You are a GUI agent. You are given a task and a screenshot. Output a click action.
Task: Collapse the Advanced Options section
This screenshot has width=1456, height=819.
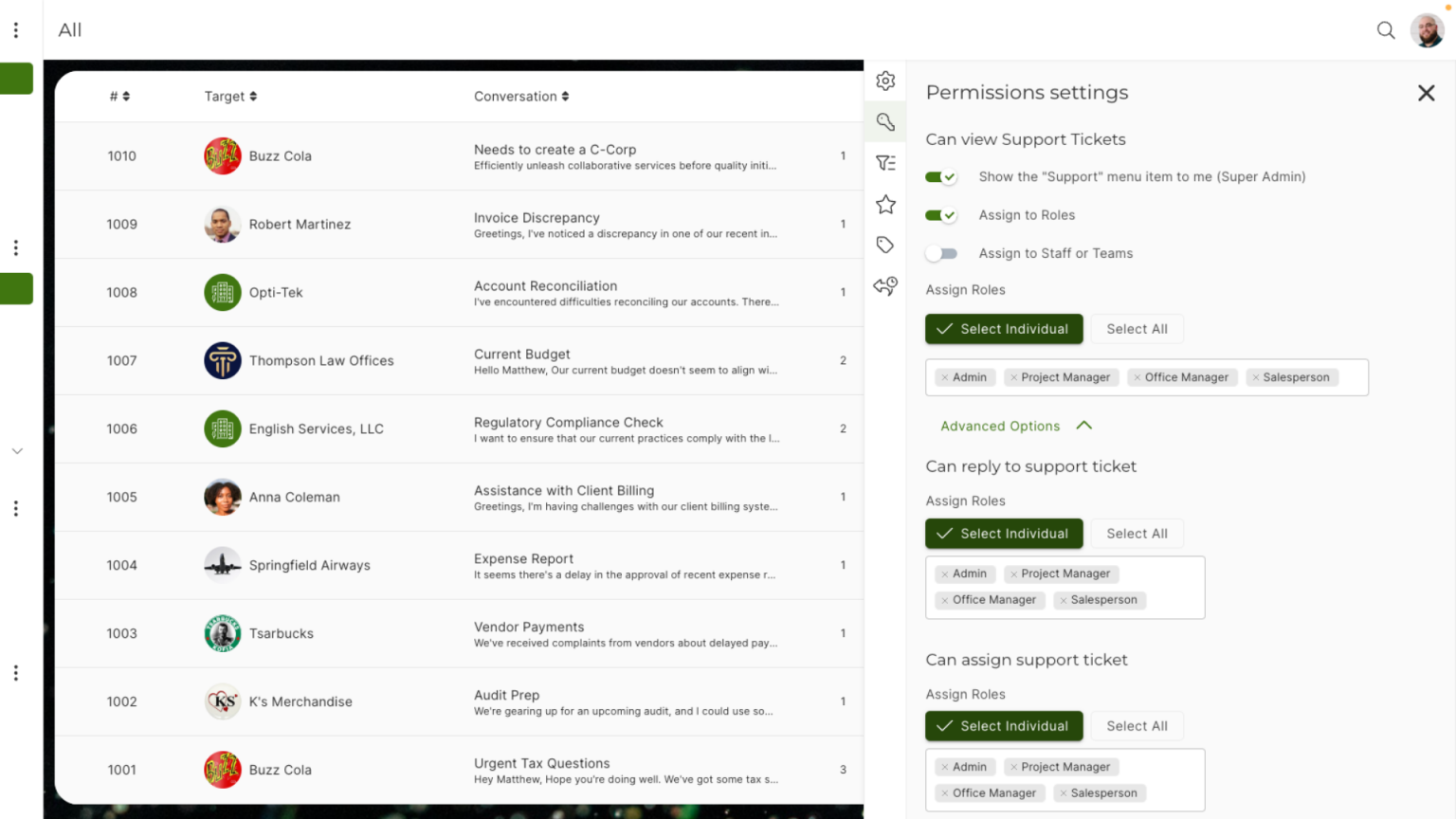click(1015, 426)
